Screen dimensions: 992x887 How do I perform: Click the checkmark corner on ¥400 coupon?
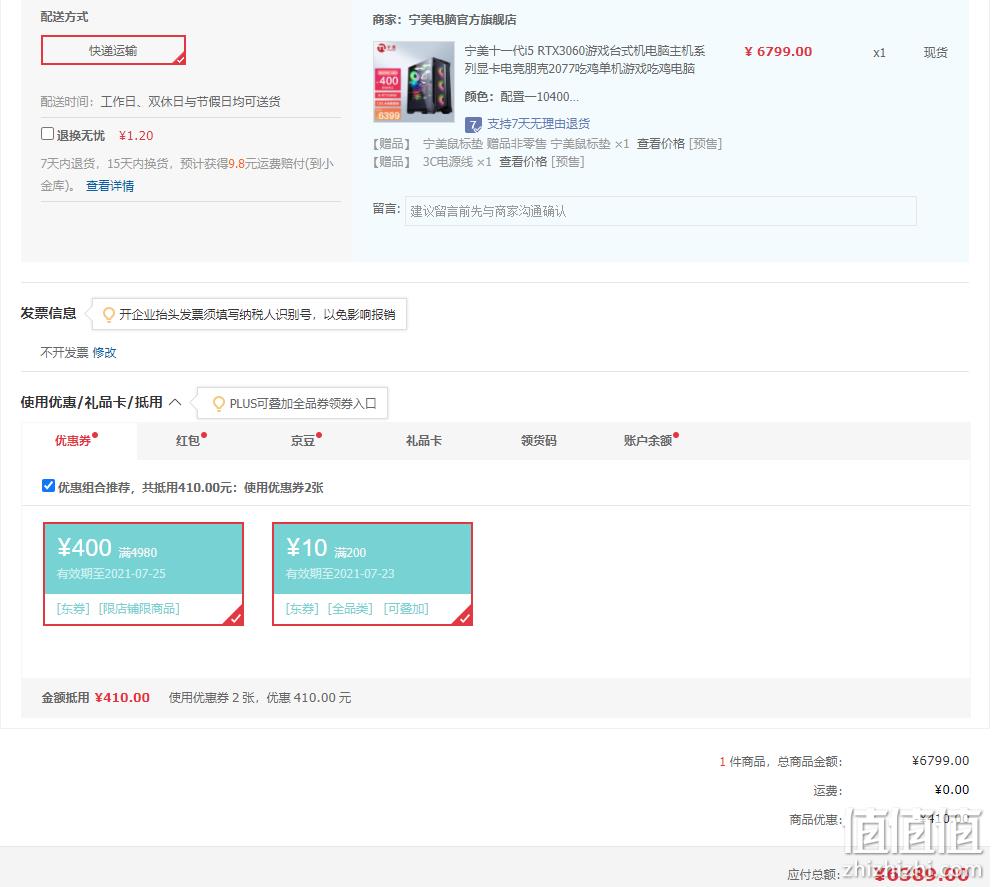[235, 617]
